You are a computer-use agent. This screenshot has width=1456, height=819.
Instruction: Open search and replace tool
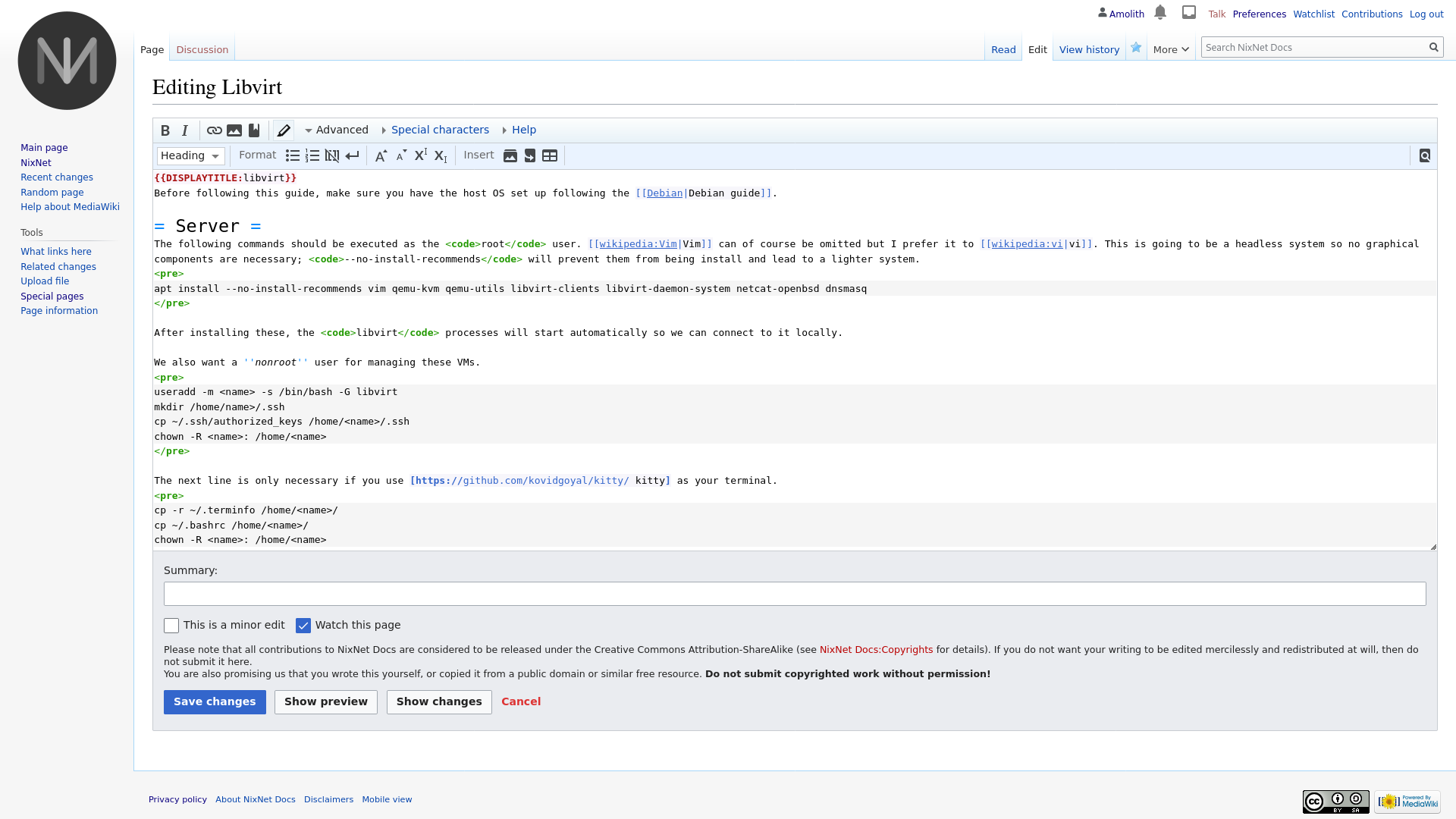tap(1425, 155)
